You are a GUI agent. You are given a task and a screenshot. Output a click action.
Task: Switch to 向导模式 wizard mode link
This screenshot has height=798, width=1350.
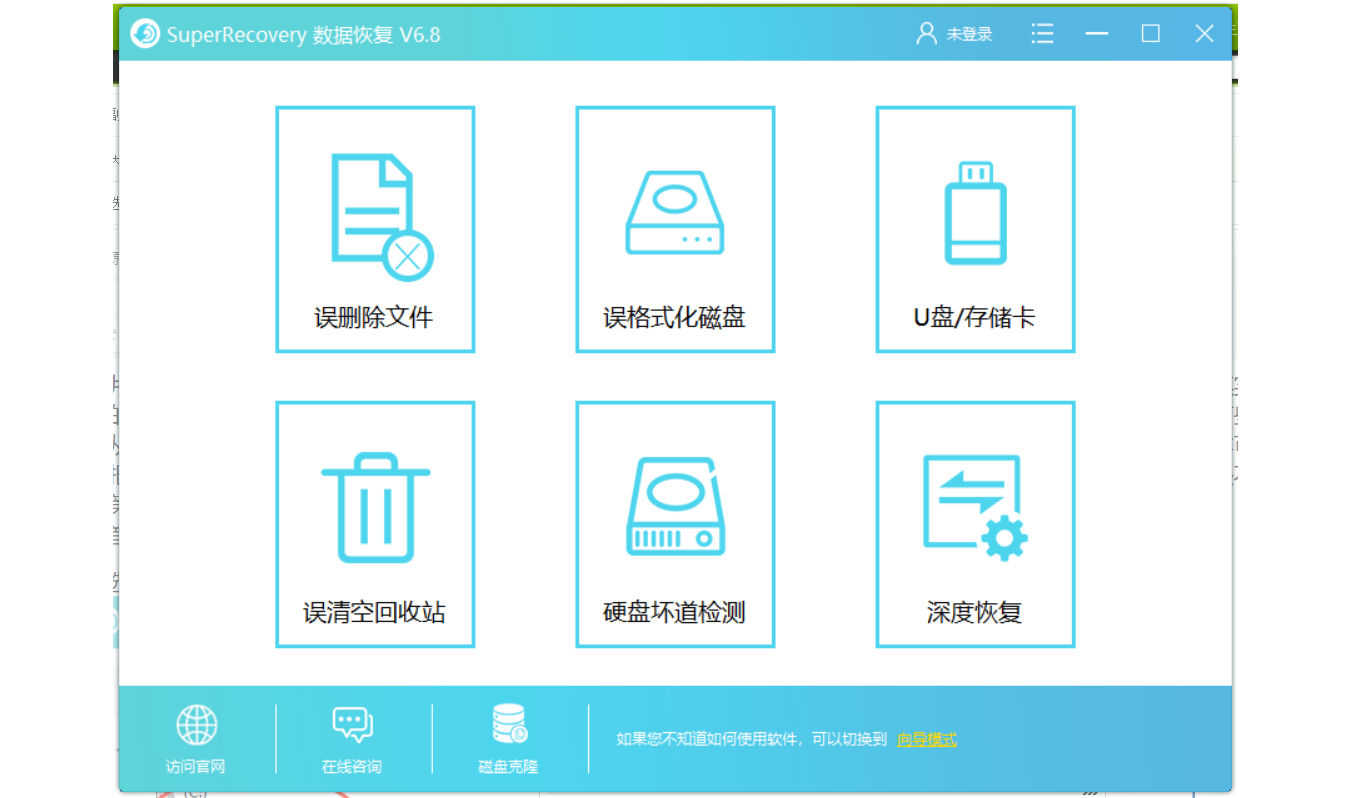[927, 740]
